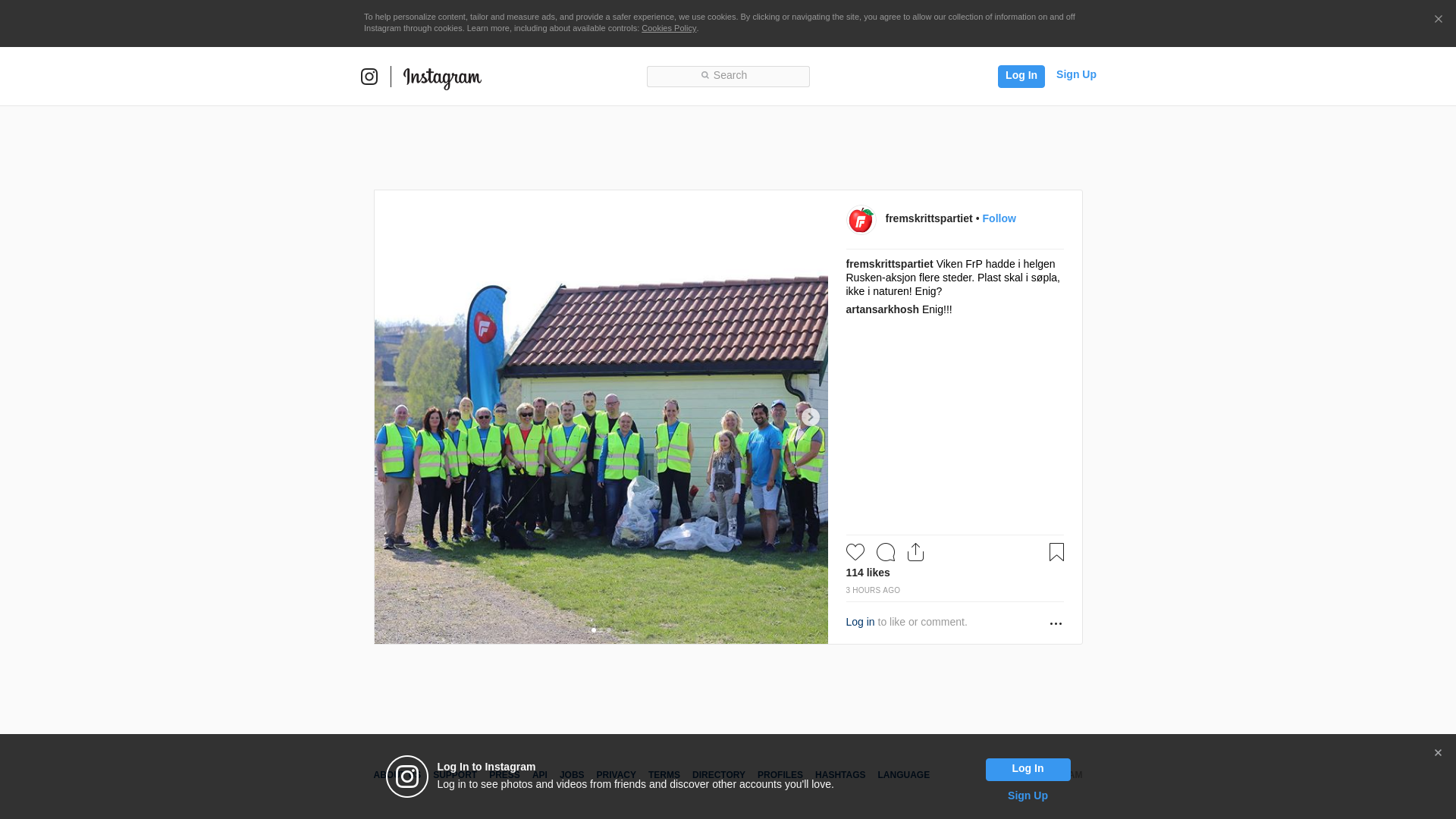This screenshot has width=1456, height=819.
Task: Open the PRIVACY footer link
Action: click(616, 775)
